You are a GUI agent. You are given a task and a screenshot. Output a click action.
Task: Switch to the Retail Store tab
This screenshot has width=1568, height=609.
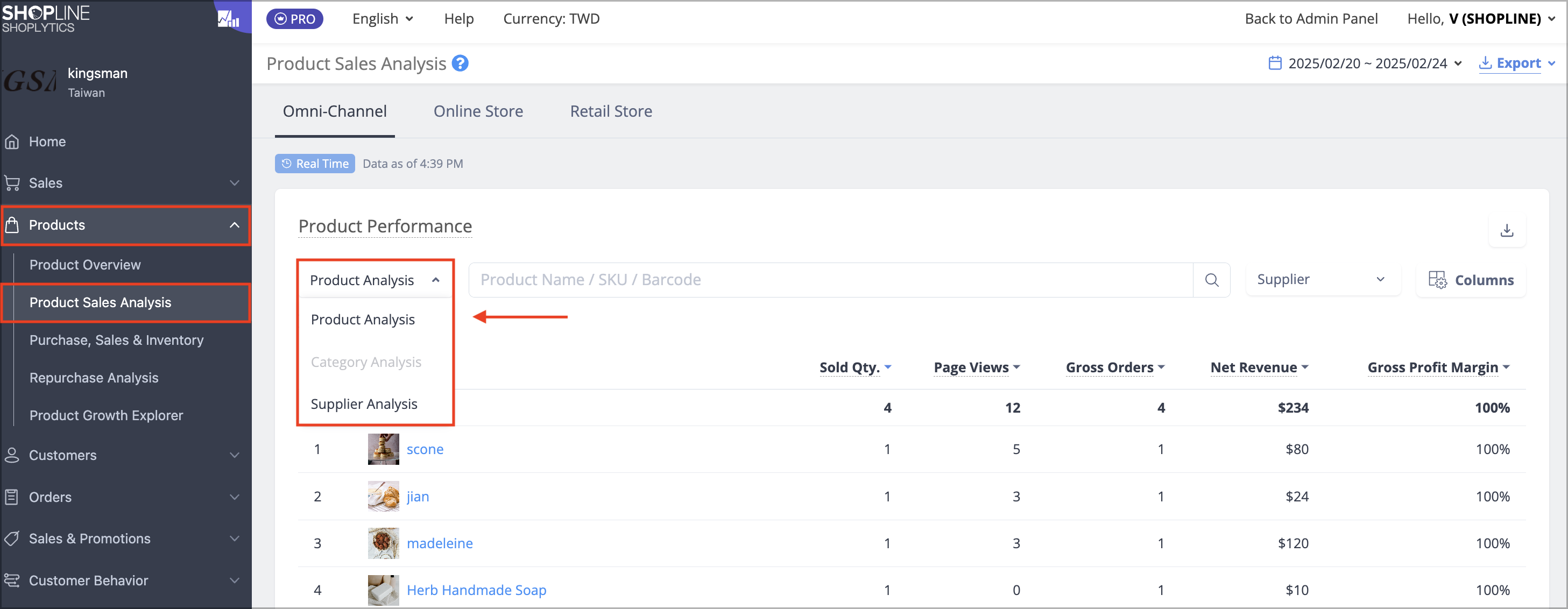pyautogui.click(x=611, y=111)
